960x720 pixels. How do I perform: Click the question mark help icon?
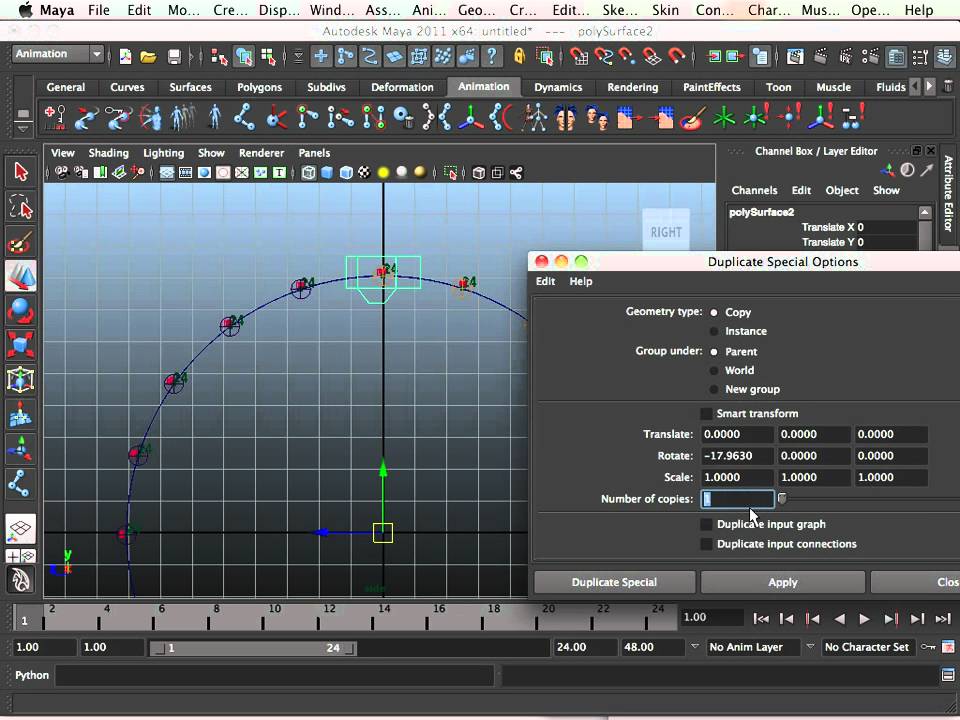[492, 56]
